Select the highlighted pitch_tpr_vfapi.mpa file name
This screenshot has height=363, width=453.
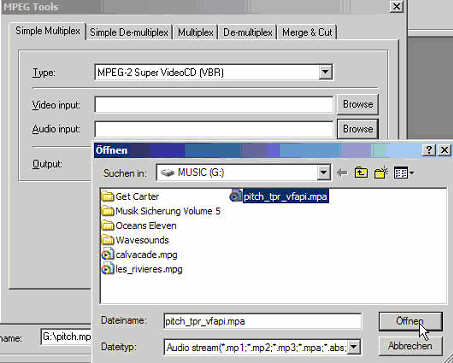pyautogui.click(x=286, y=196)
